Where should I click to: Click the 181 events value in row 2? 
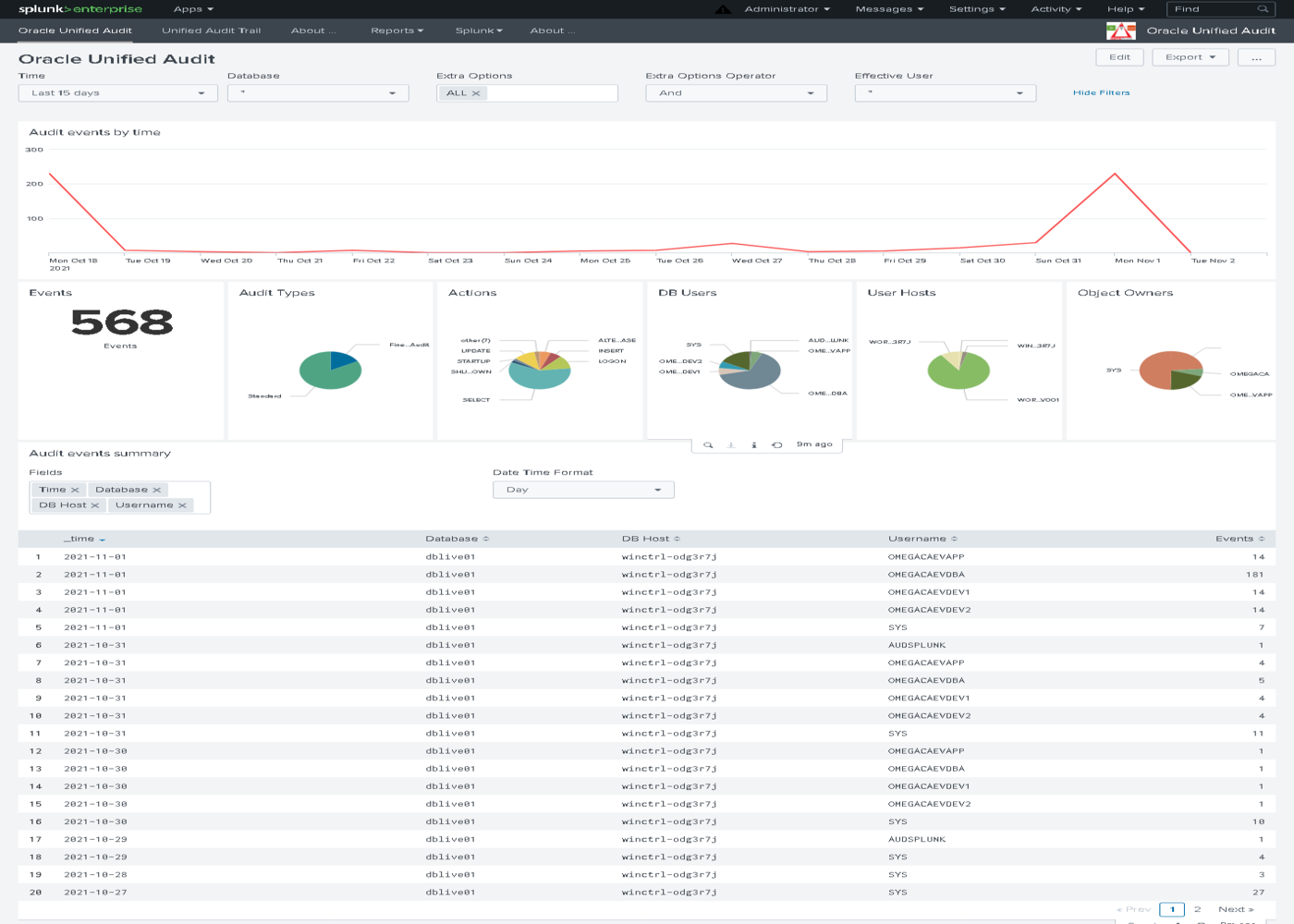pyautogui.click(x=1254, y=575)
